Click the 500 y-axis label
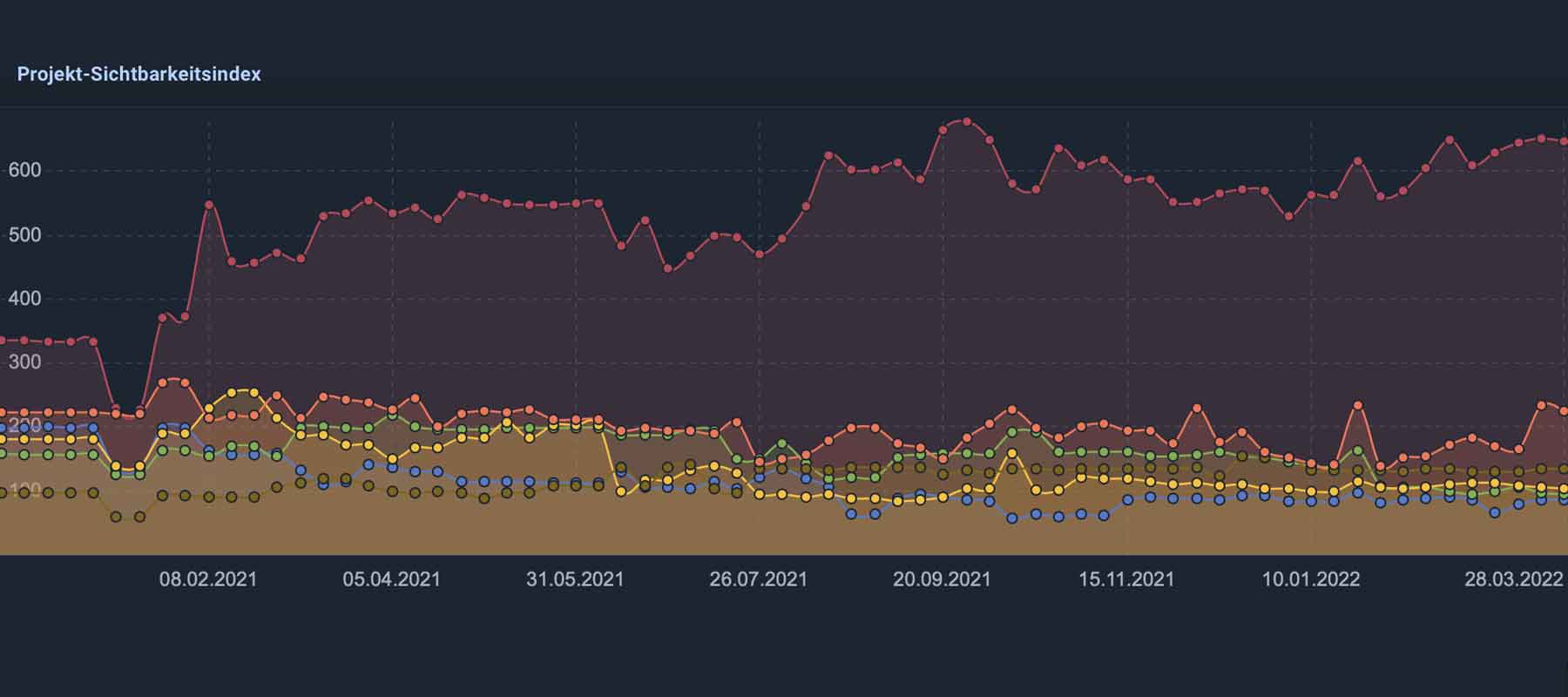The height and width of the screenshot is (697, 1568). tap(24, 234)
